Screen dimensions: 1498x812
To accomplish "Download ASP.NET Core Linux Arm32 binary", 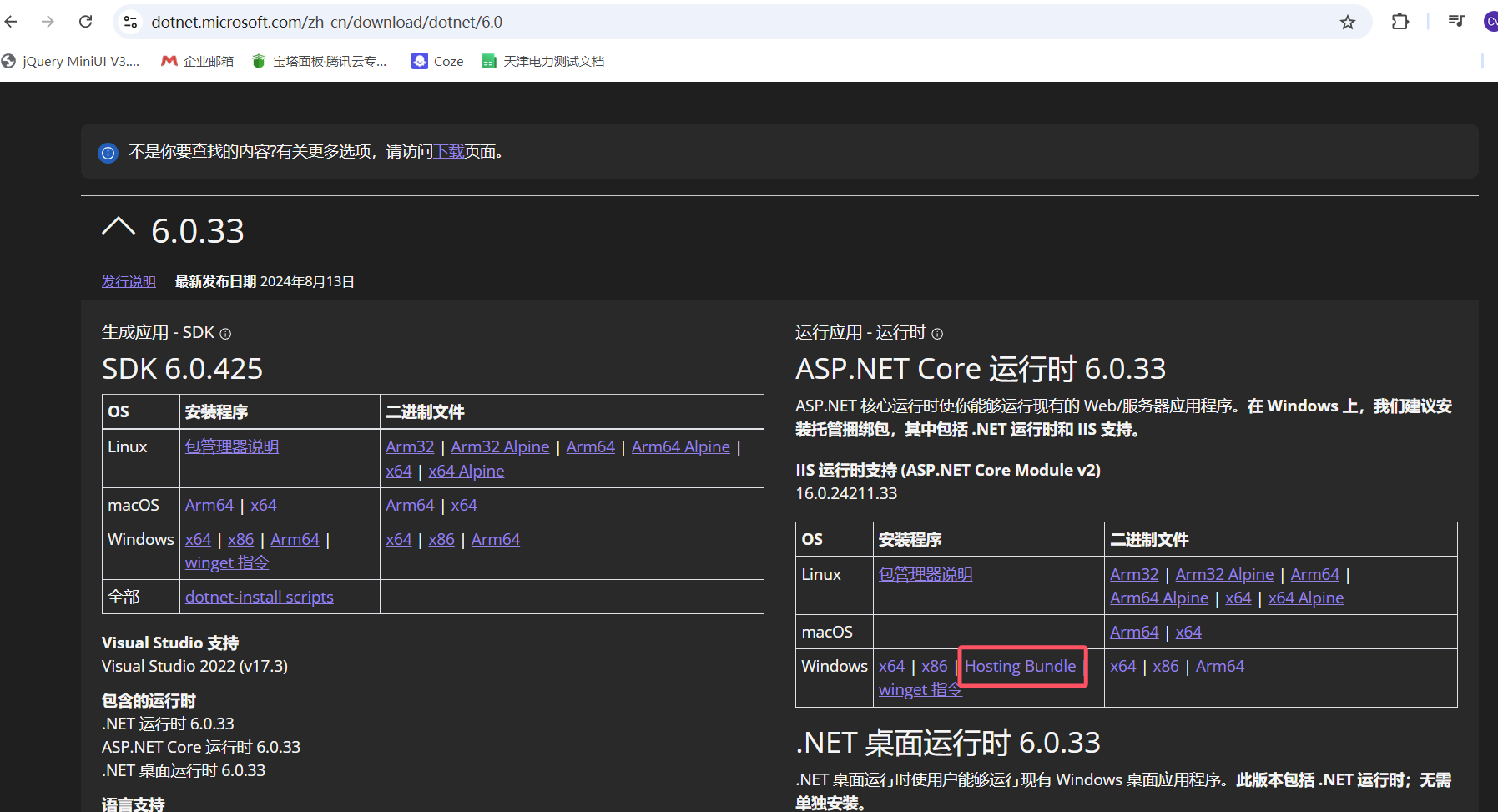I will pyautogui.click(x=1134, y=574).
